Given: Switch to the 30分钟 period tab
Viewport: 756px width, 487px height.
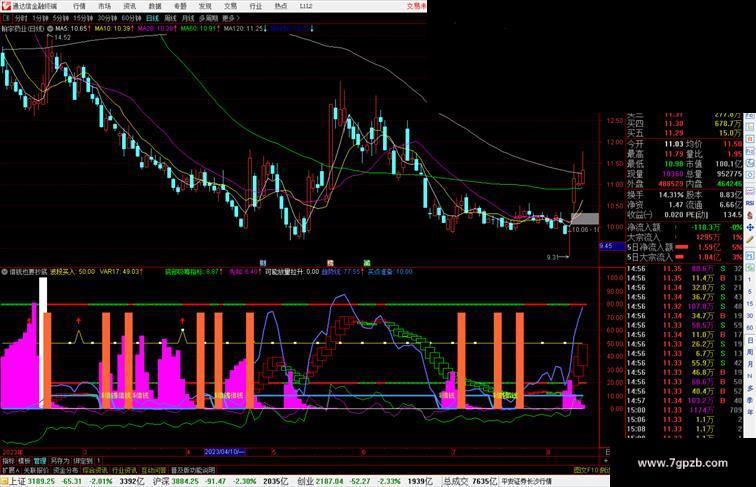Looking at the screenshot, I should (x=107, y=18).
